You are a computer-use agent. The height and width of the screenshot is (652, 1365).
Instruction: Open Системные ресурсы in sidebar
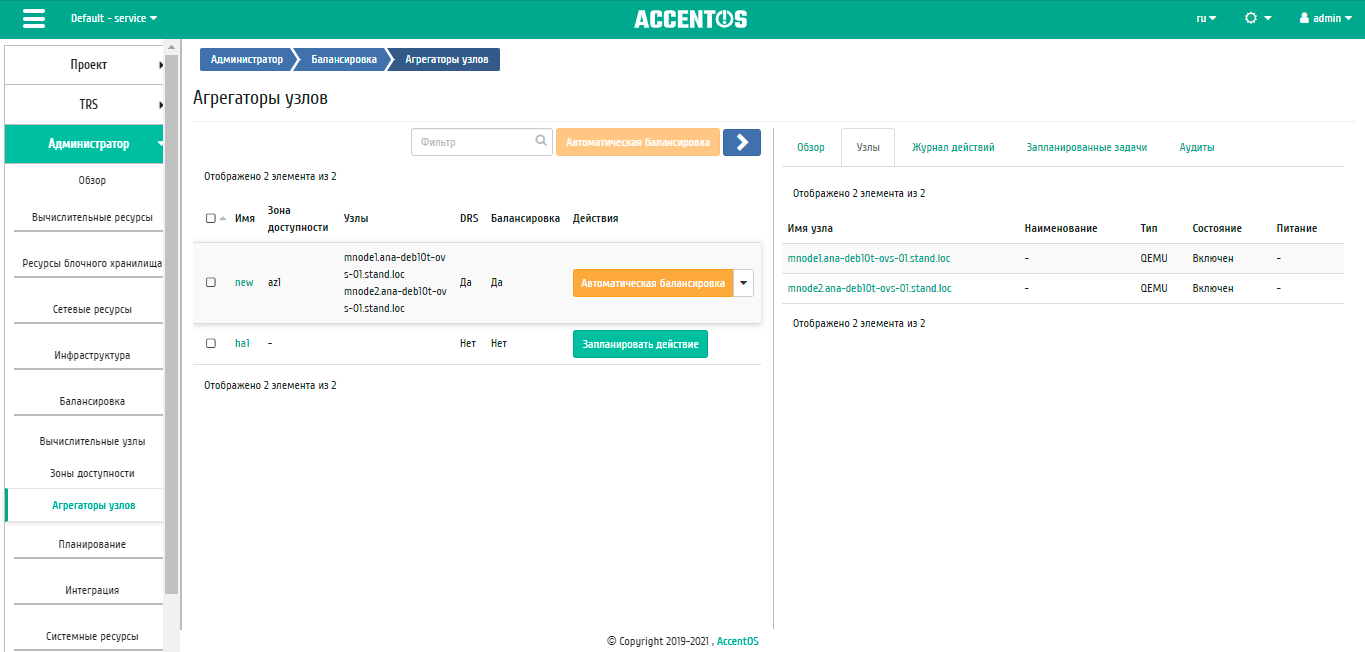[x=92, y=636]
